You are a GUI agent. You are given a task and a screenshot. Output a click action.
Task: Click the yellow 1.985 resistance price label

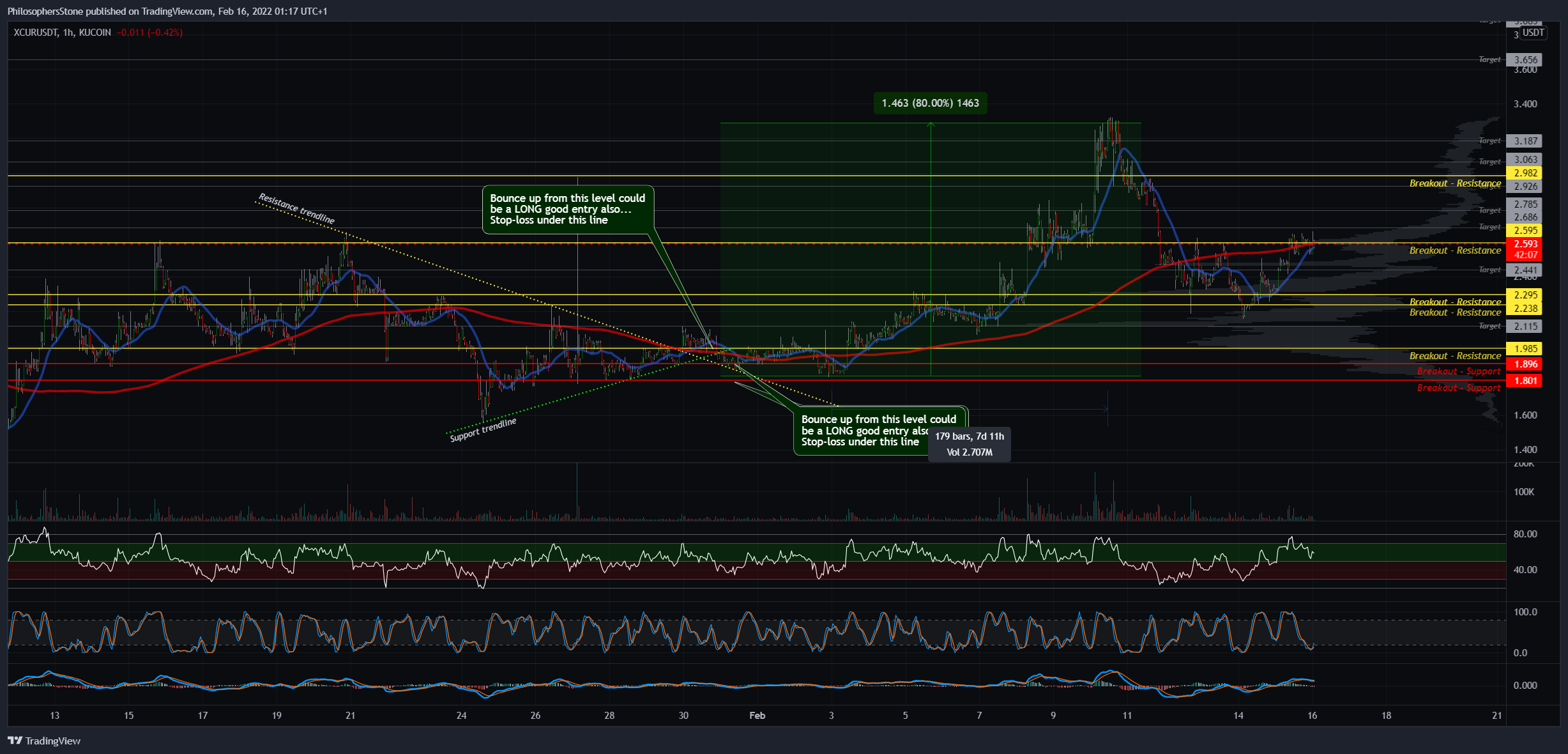pos(1524,349)
